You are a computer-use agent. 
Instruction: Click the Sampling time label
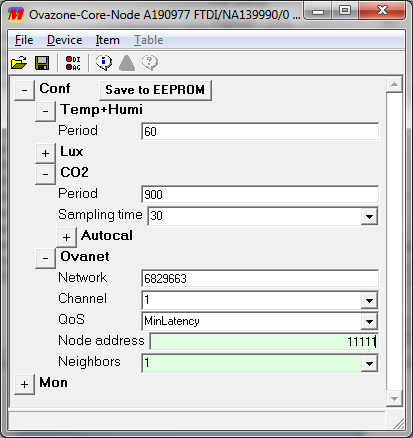click(100, 215)
